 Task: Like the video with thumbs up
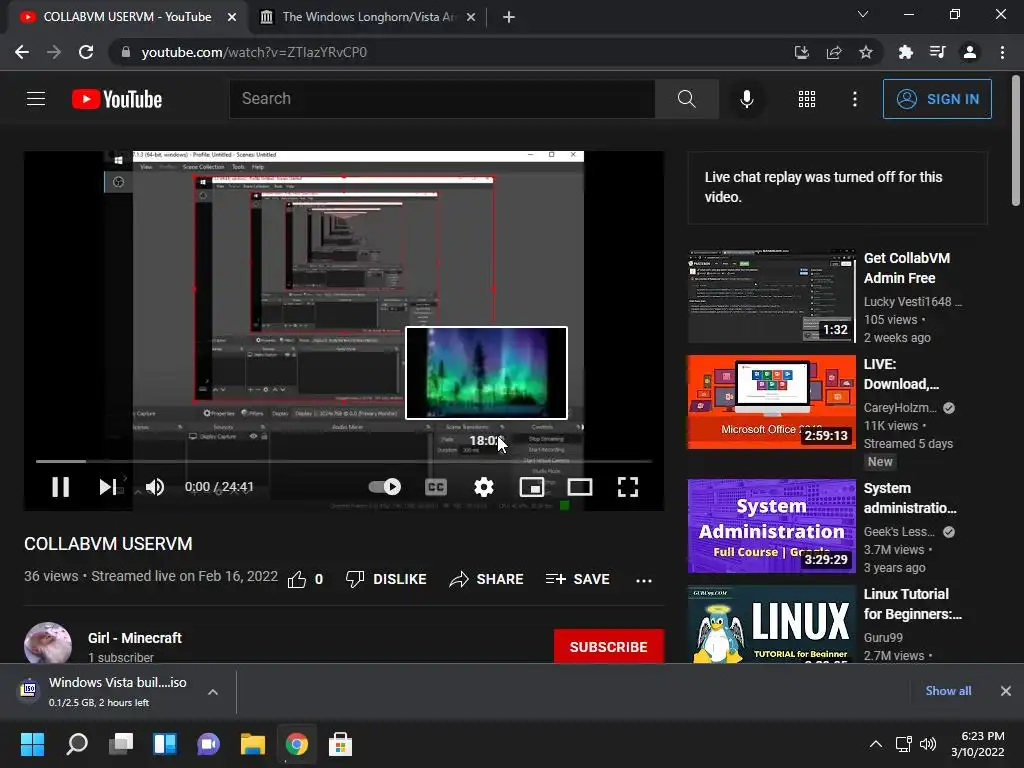[297, 579]
